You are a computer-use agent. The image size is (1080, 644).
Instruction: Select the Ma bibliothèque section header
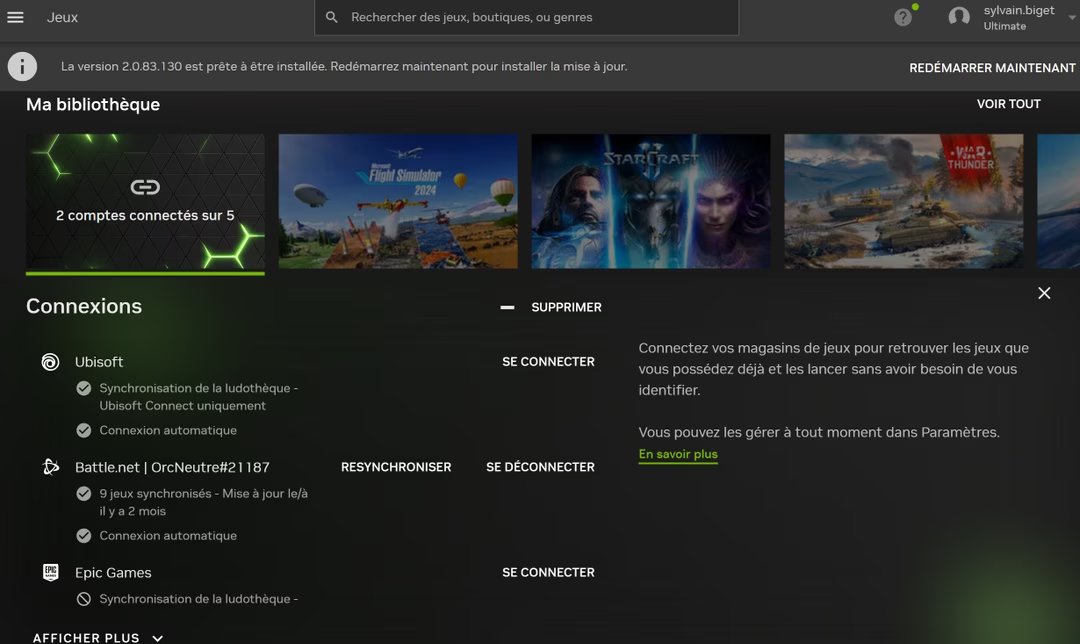pyautogui.click(x=92, y=104)
